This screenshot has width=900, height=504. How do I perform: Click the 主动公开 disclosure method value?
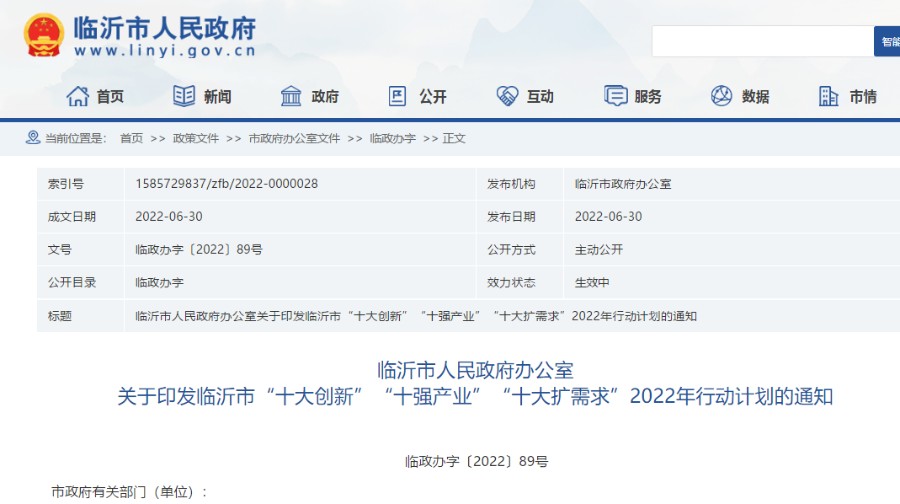599,250
